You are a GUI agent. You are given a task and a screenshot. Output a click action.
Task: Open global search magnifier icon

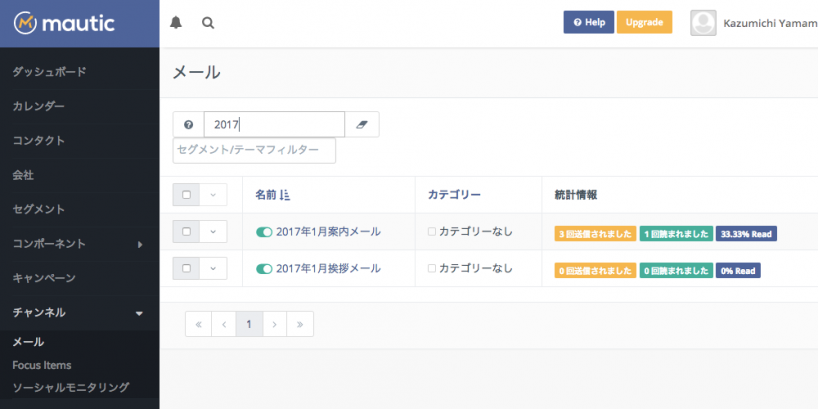click(208, 22)
